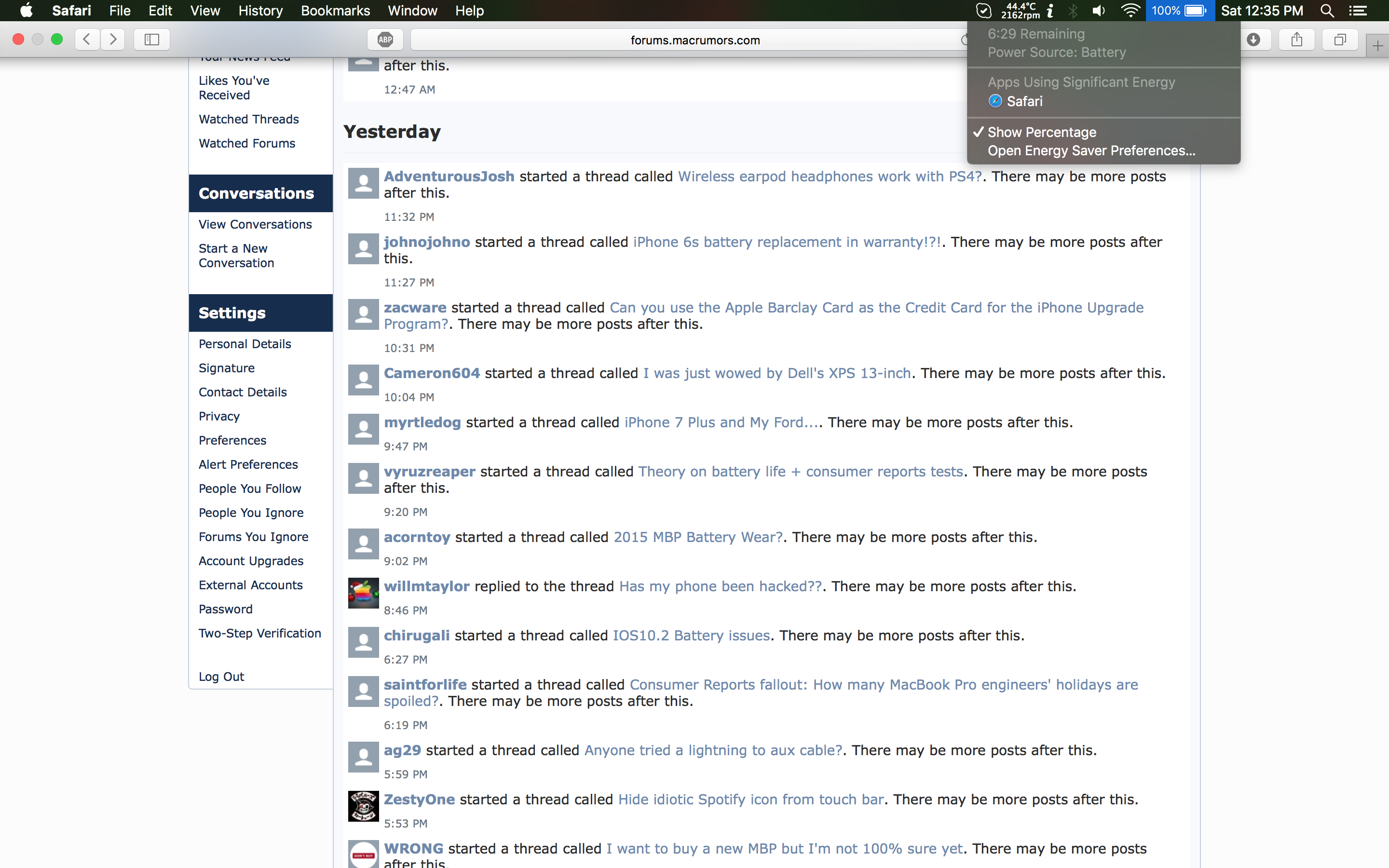This screenshot has height=868, width=1389.
Task: Show Safari downloads
Action: pos(1253,39)
